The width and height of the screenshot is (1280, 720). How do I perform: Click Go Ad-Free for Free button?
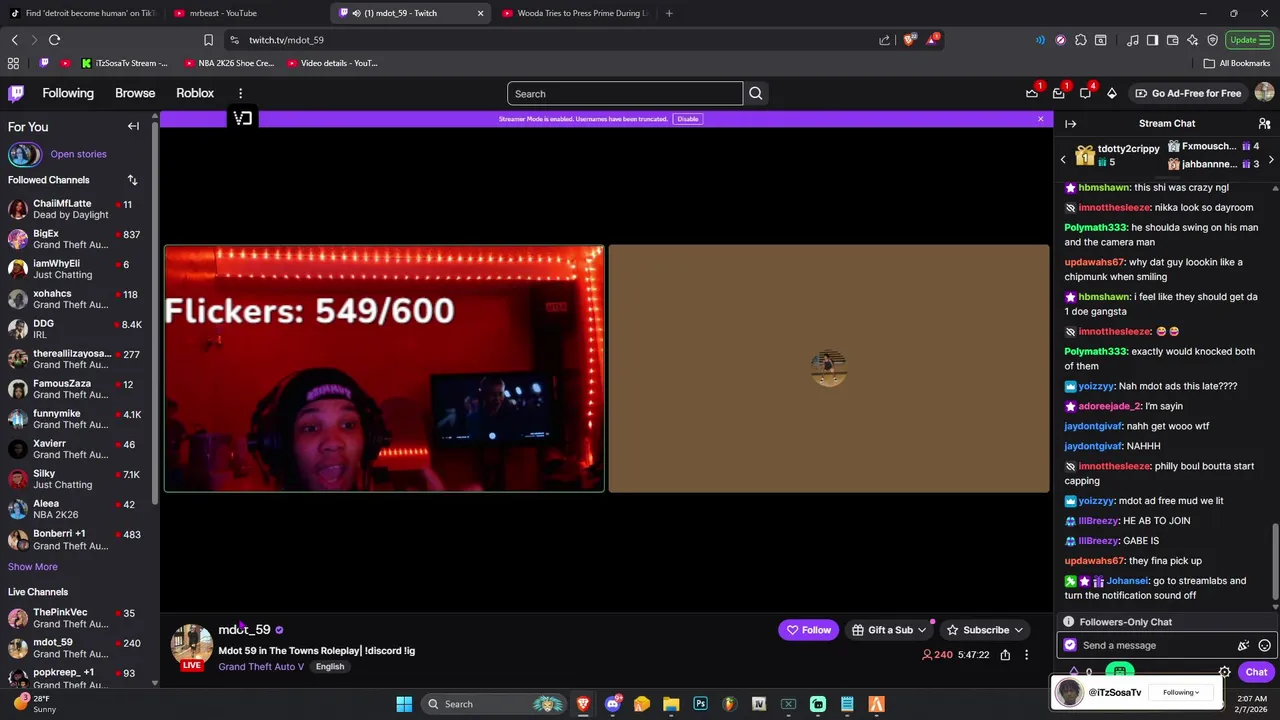point(1188,93)
